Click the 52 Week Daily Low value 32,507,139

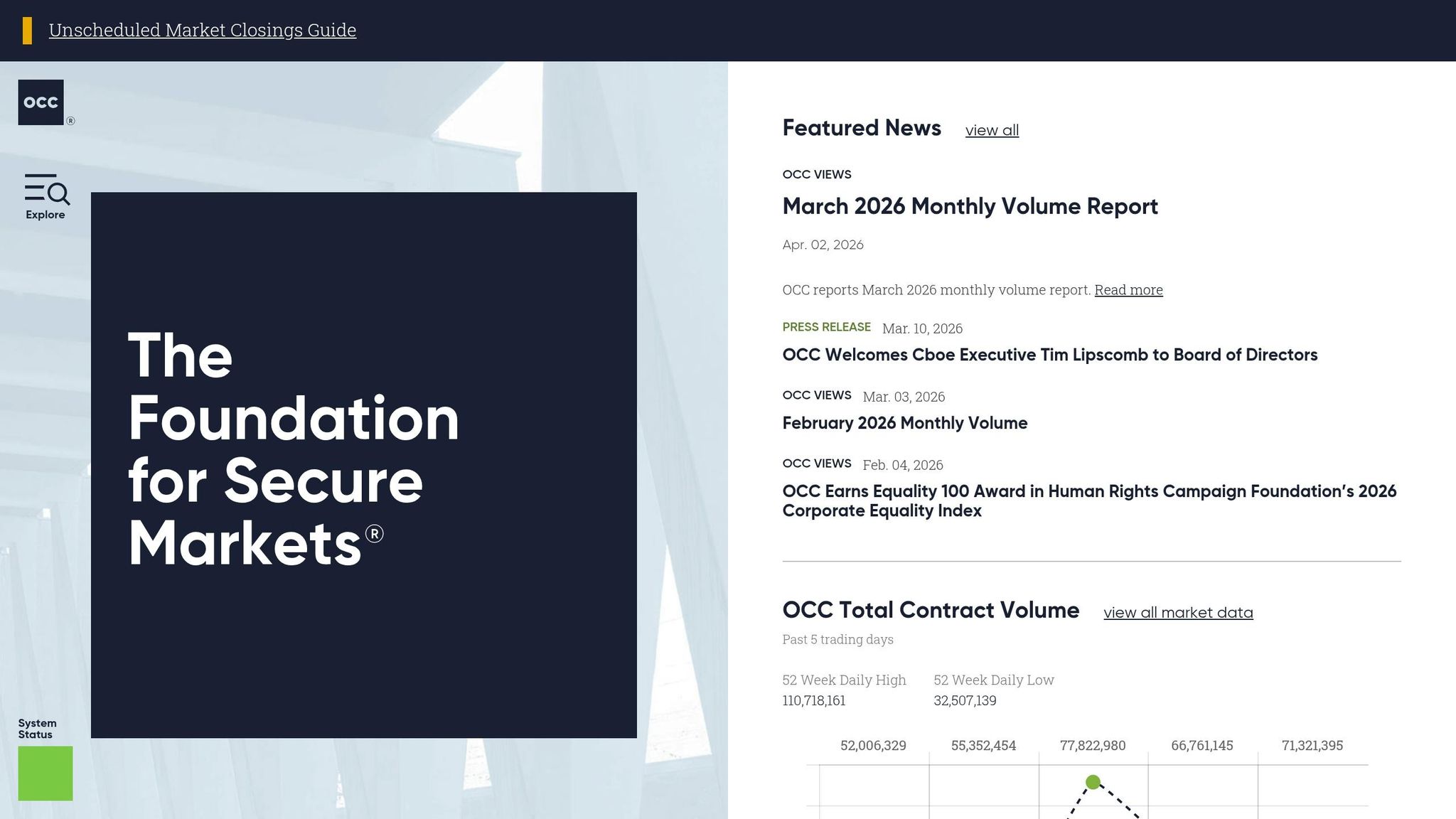coord(965,700)
